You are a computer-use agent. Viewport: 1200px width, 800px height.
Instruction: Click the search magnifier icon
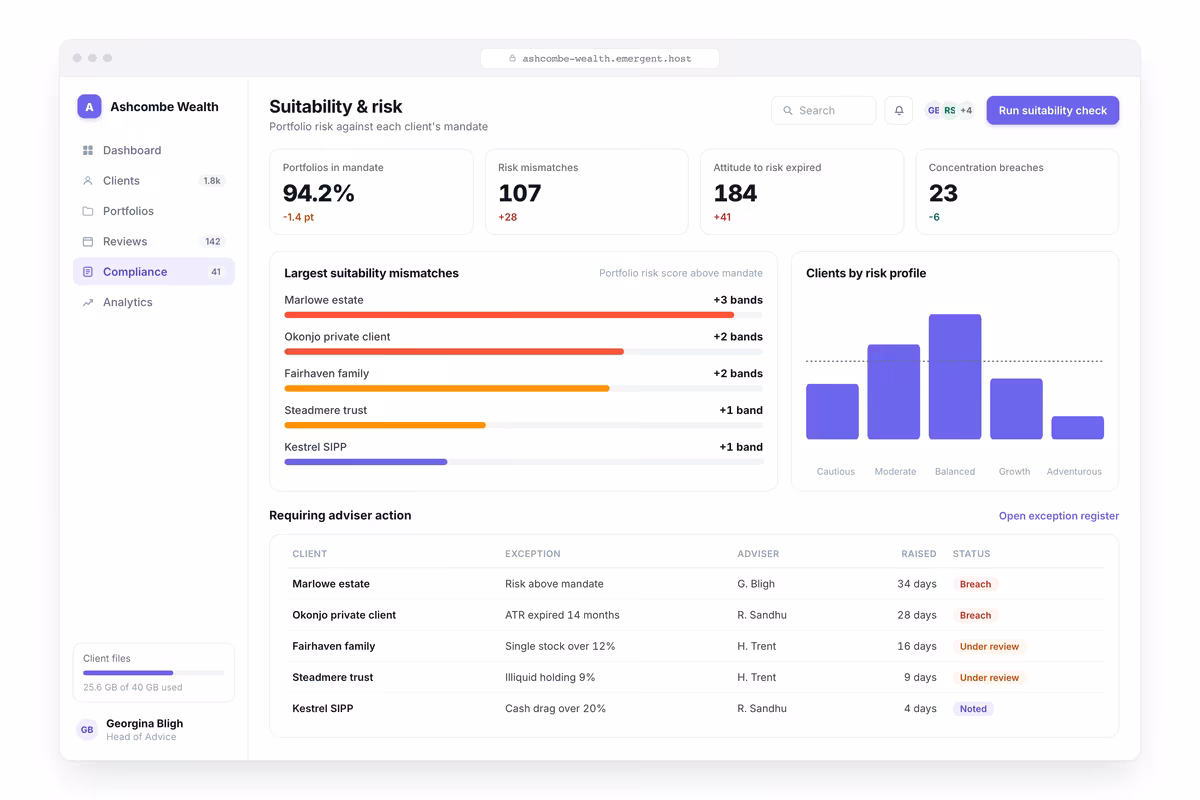tap(788, 111)
